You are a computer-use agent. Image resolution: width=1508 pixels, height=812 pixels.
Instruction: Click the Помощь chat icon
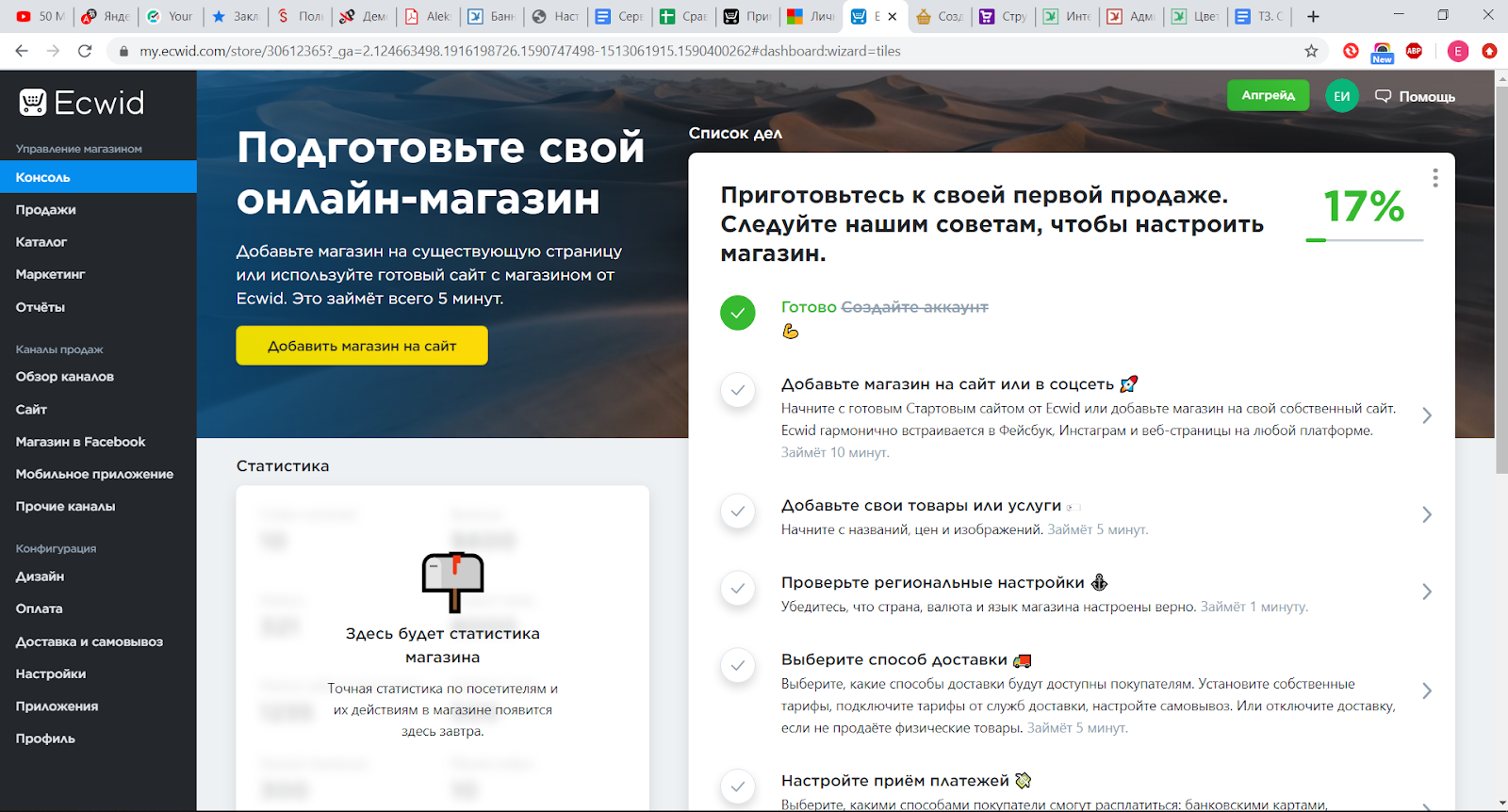pos(1383,96)
